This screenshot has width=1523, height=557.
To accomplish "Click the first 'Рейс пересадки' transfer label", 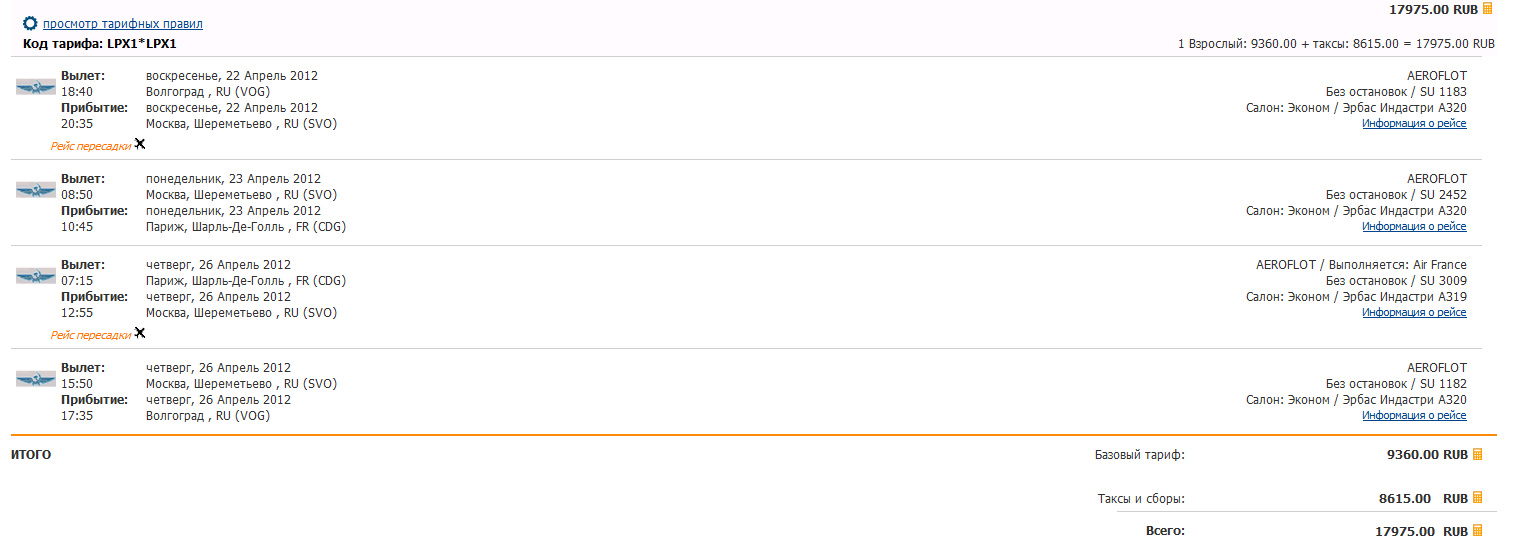I will pyautogui.click(x=90, y=146).
